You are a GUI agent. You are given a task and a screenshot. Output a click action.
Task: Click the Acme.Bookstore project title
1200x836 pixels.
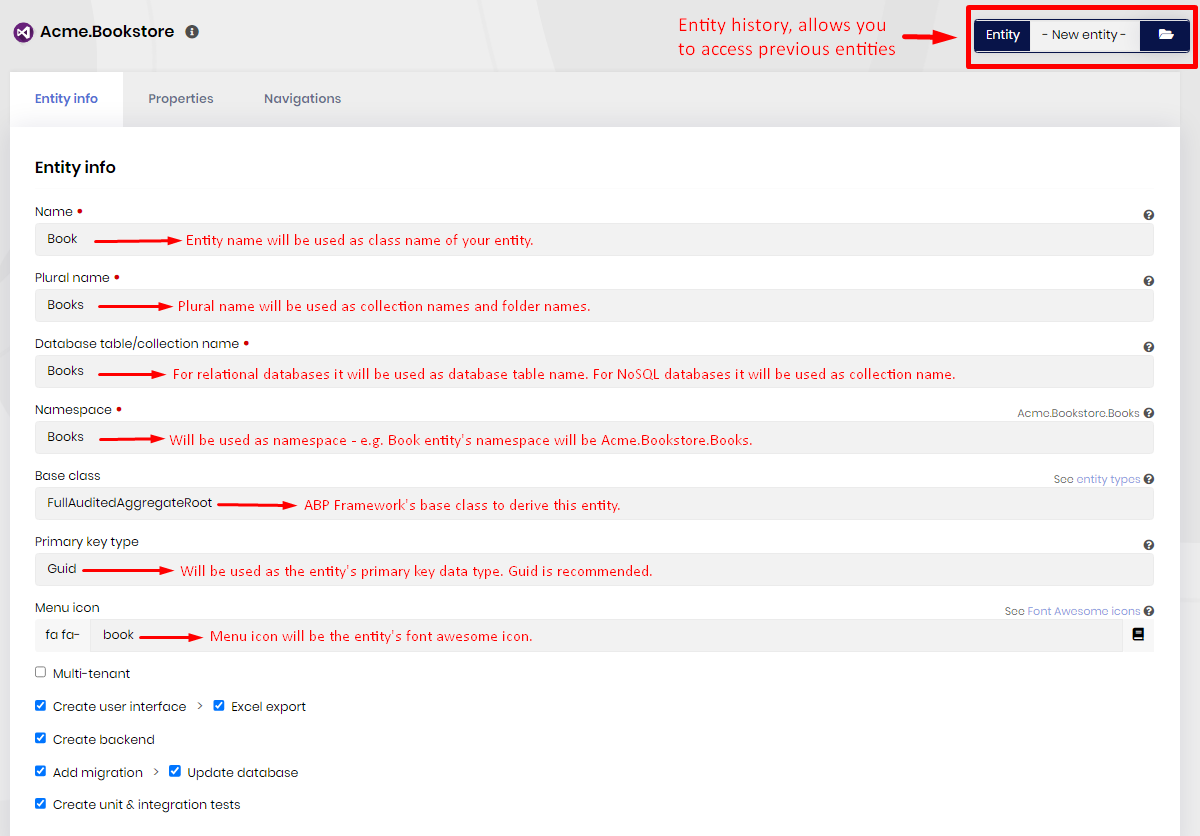click(107, 32)
